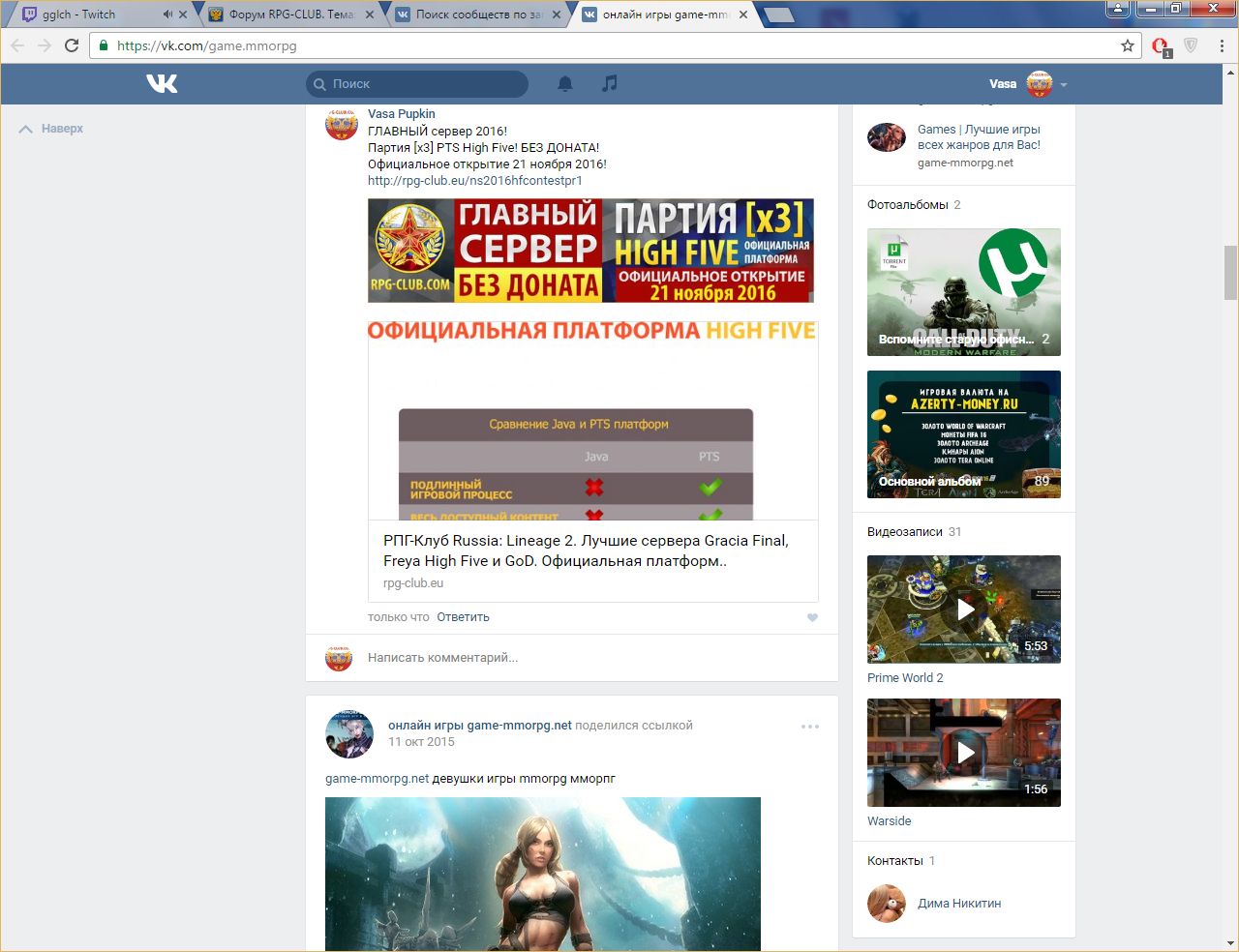The height and width of the screenshot is (952, 1239).
Task: Switch to Форум RPG-CLUB tab
Action: 290,15
